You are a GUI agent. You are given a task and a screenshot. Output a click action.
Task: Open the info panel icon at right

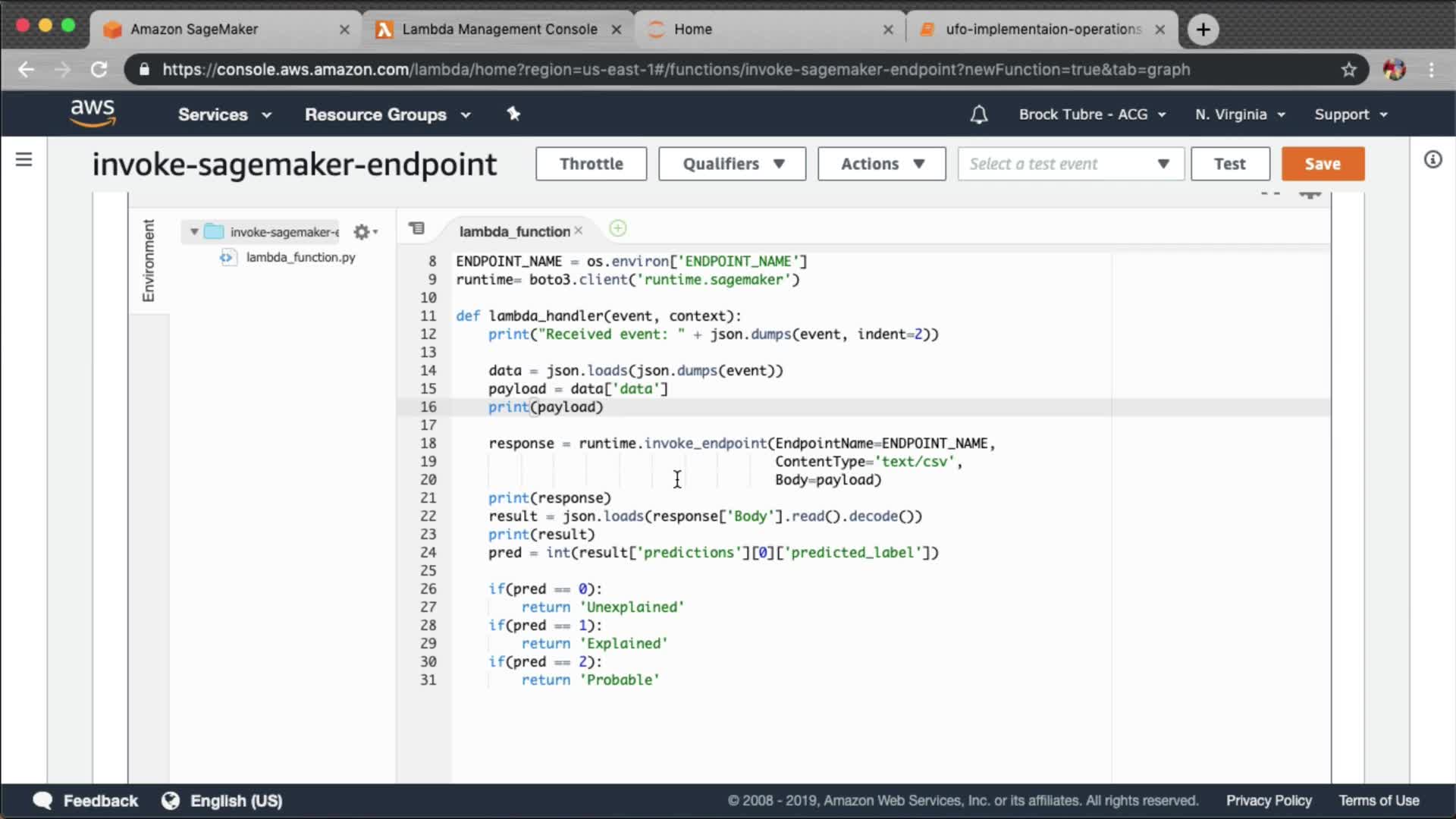click(1432, 159)
